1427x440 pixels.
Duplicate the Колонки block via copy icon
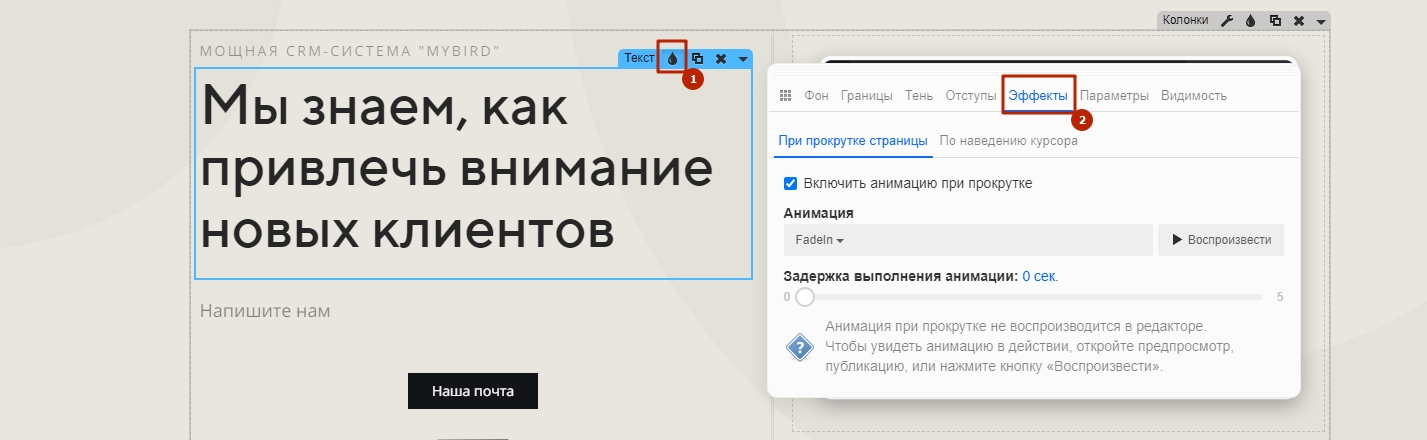[x=1275, y=20]
